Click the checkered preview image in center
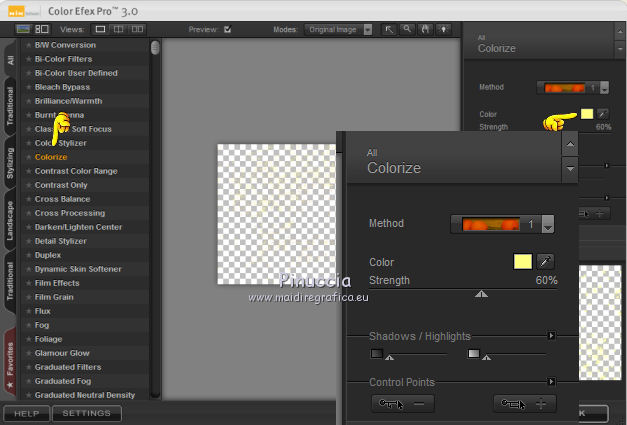Viewport: 627px width, 425px height. tap(277, 214)
